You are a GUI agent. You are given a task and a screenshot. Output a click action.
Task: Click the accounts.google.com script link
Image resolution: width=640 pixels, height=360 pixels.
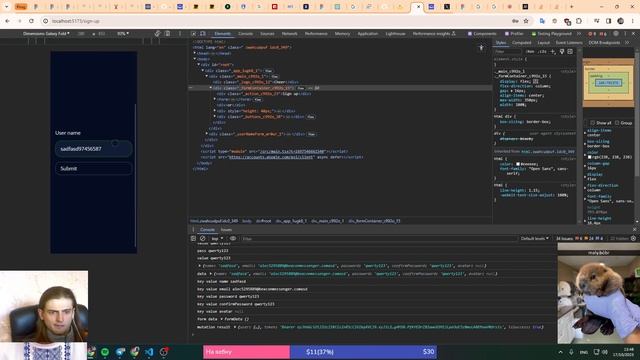[x=271, y=157]
